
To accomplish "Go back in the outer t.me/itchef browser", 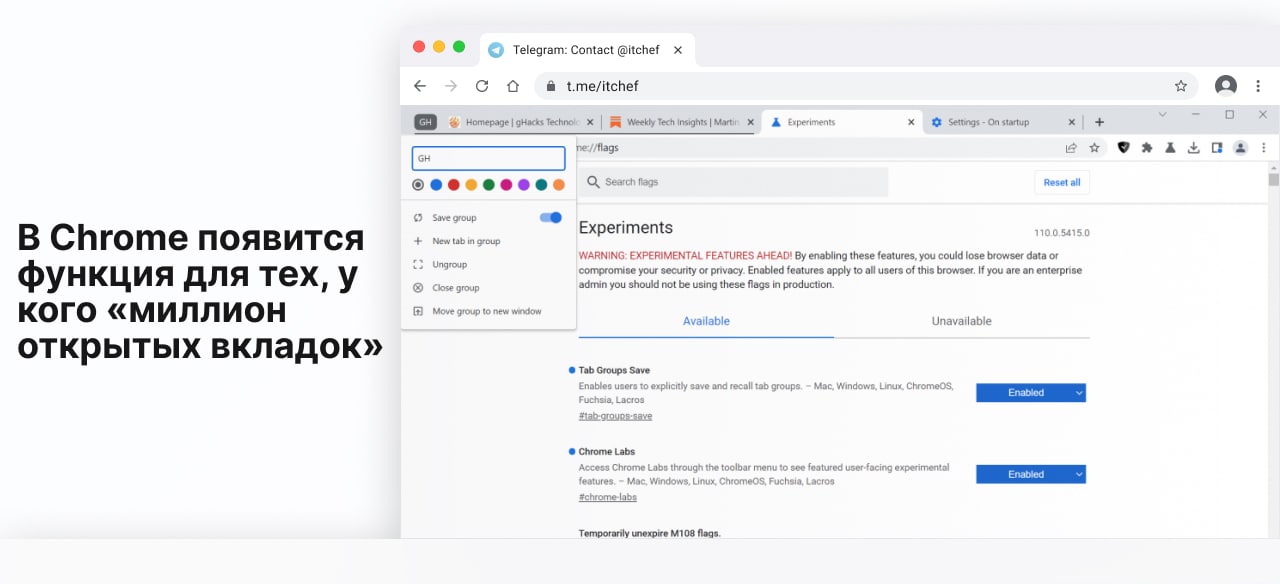I will coord(420,86).
